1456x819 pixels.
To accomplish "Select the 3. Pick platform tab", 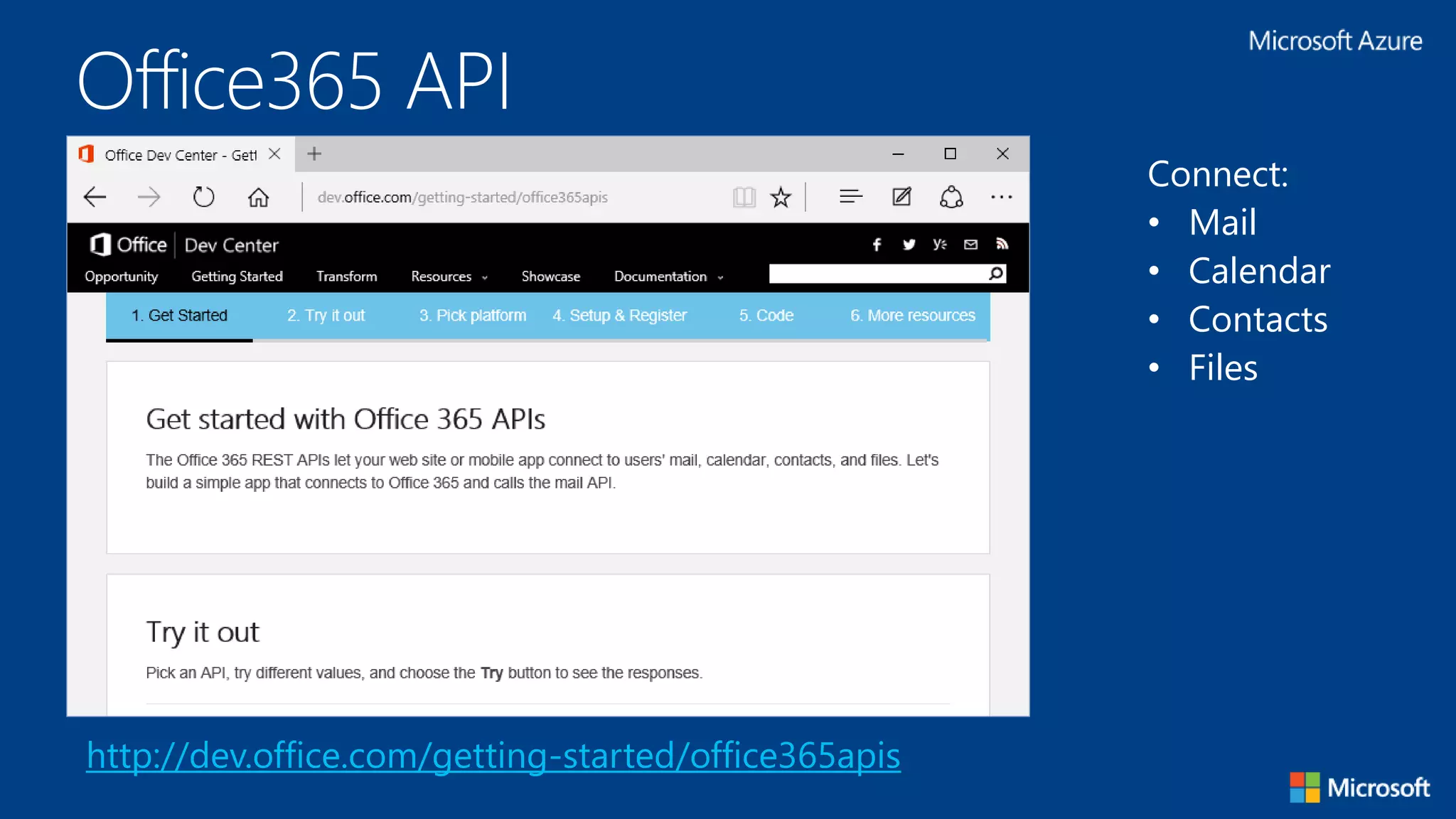I will [473, 315].
